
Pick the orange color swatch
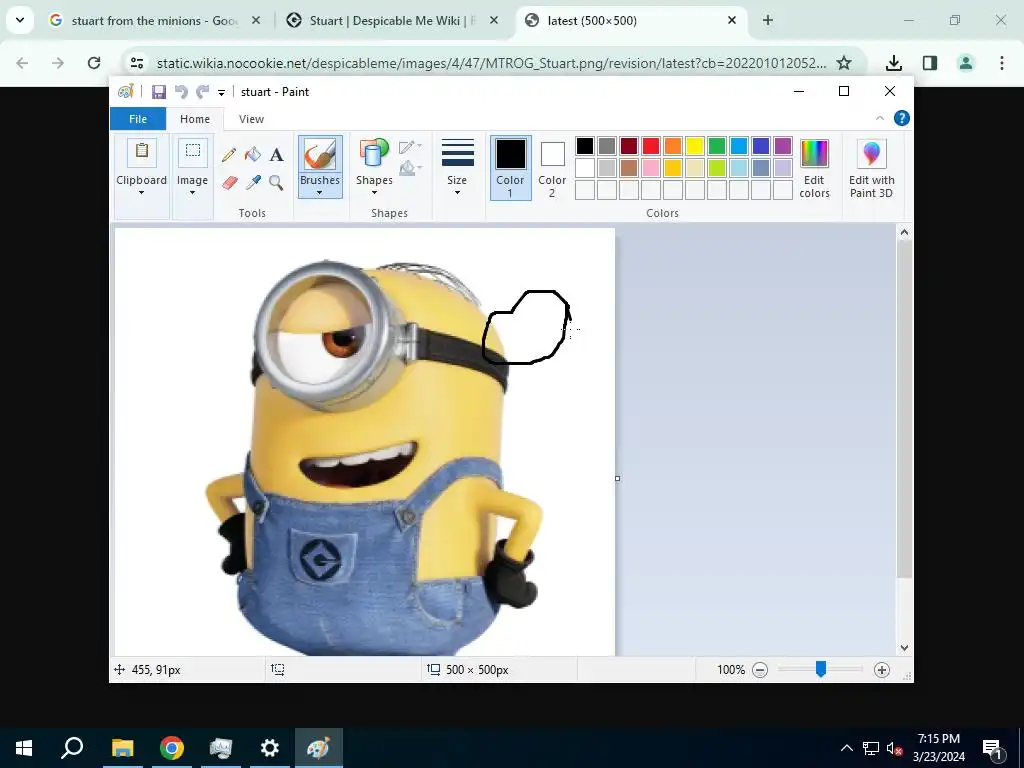[673, 146]
